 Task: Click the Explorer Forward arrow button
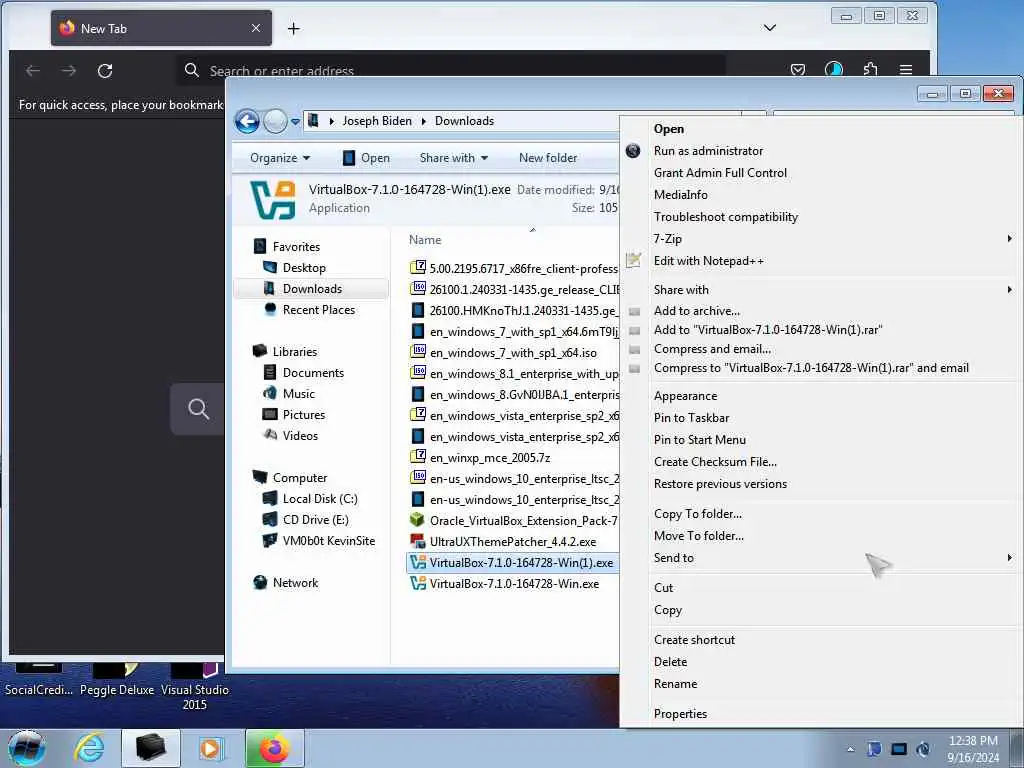click(x=276, y=121)
